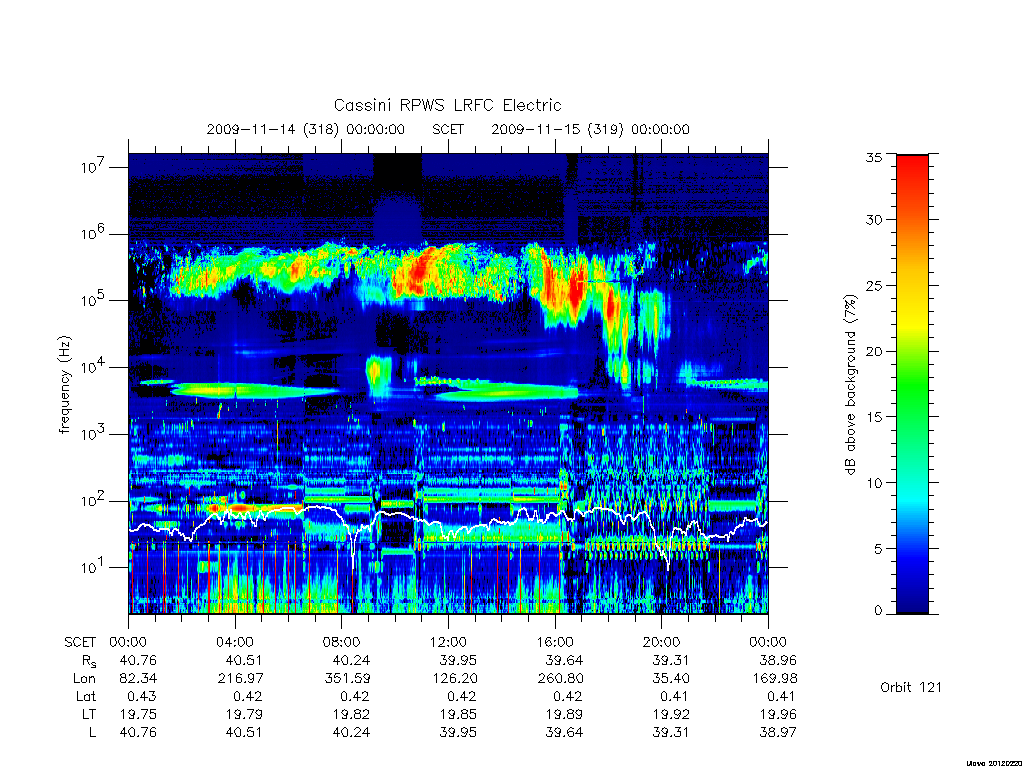Click the "dB above background (7%)" colorbar label
The height and width of the screenshot is (768, 1024).
(x=850, y=385)
